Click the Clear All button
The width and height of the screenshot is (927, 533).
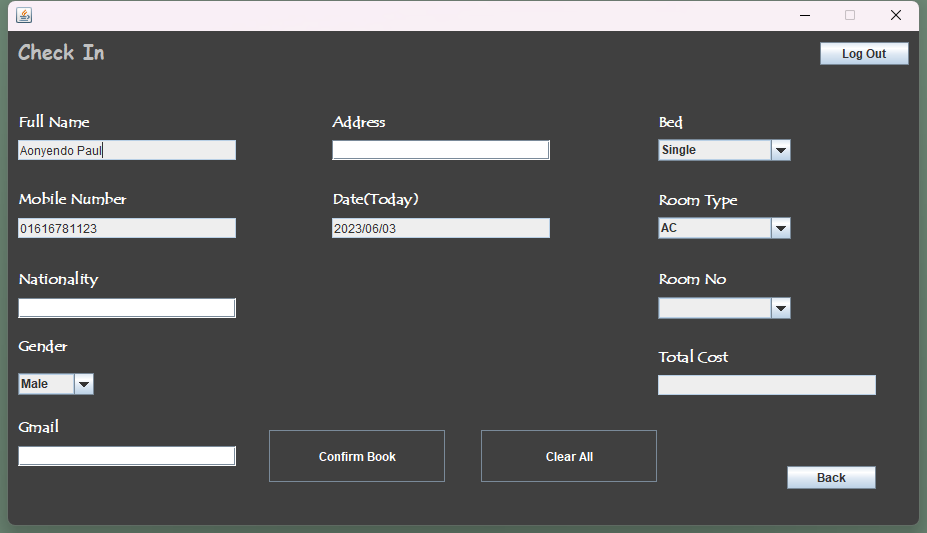[x=569, y=456]
